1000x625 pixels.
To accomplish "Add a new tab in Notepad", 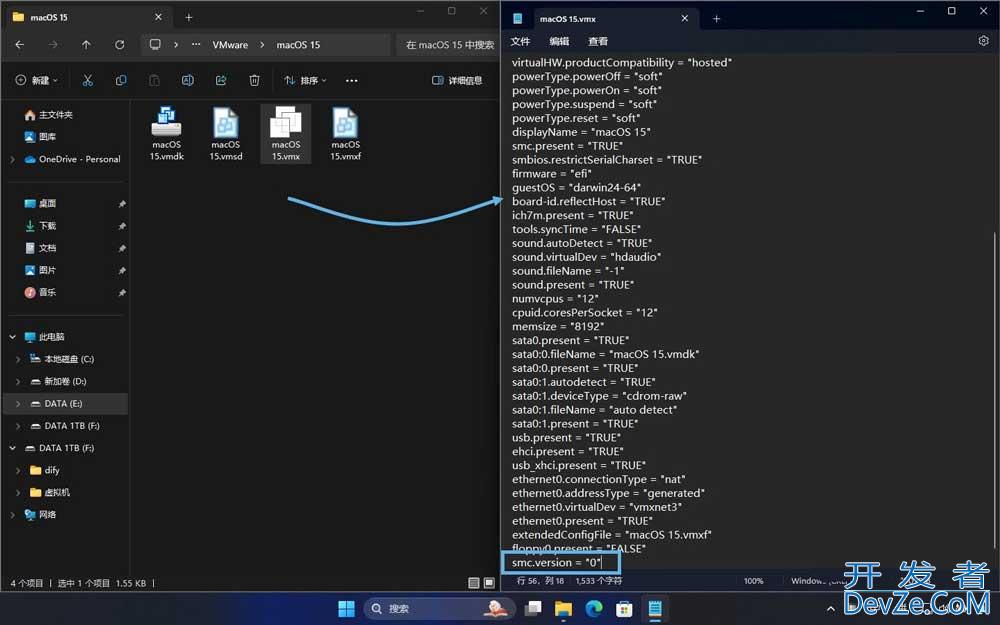I will (x=716, y=18).
